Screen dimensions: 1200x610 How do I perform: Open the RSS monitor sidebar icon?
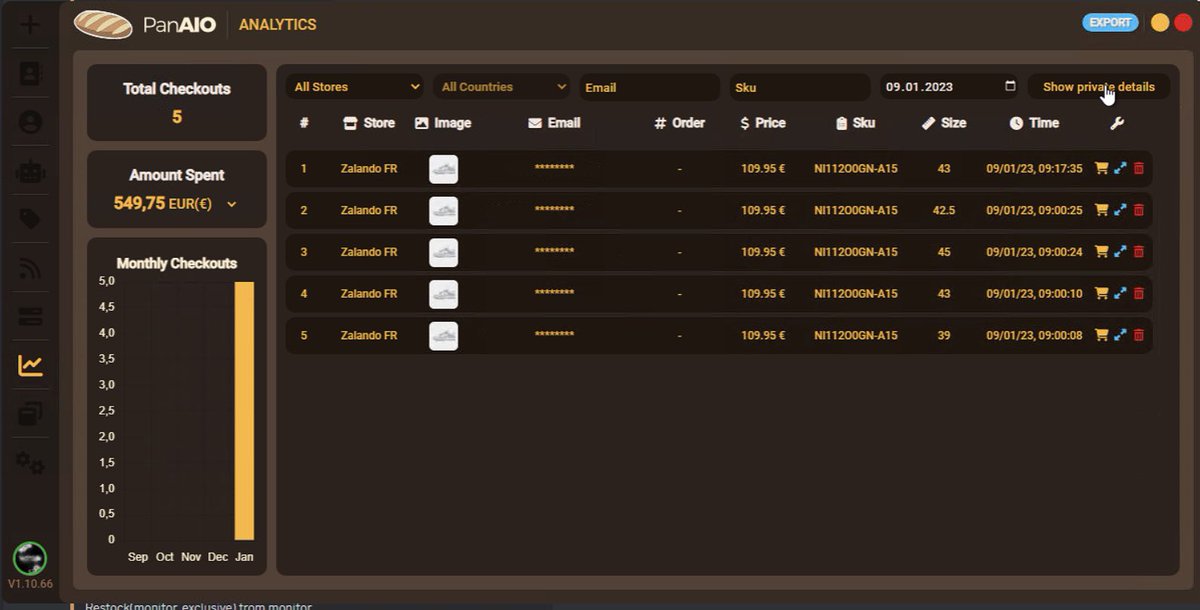click(x=31, y=268)
